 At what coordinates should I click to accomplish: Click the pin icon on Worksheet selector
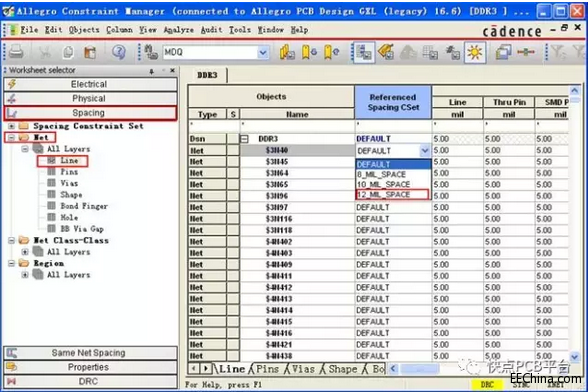[152, 71]
